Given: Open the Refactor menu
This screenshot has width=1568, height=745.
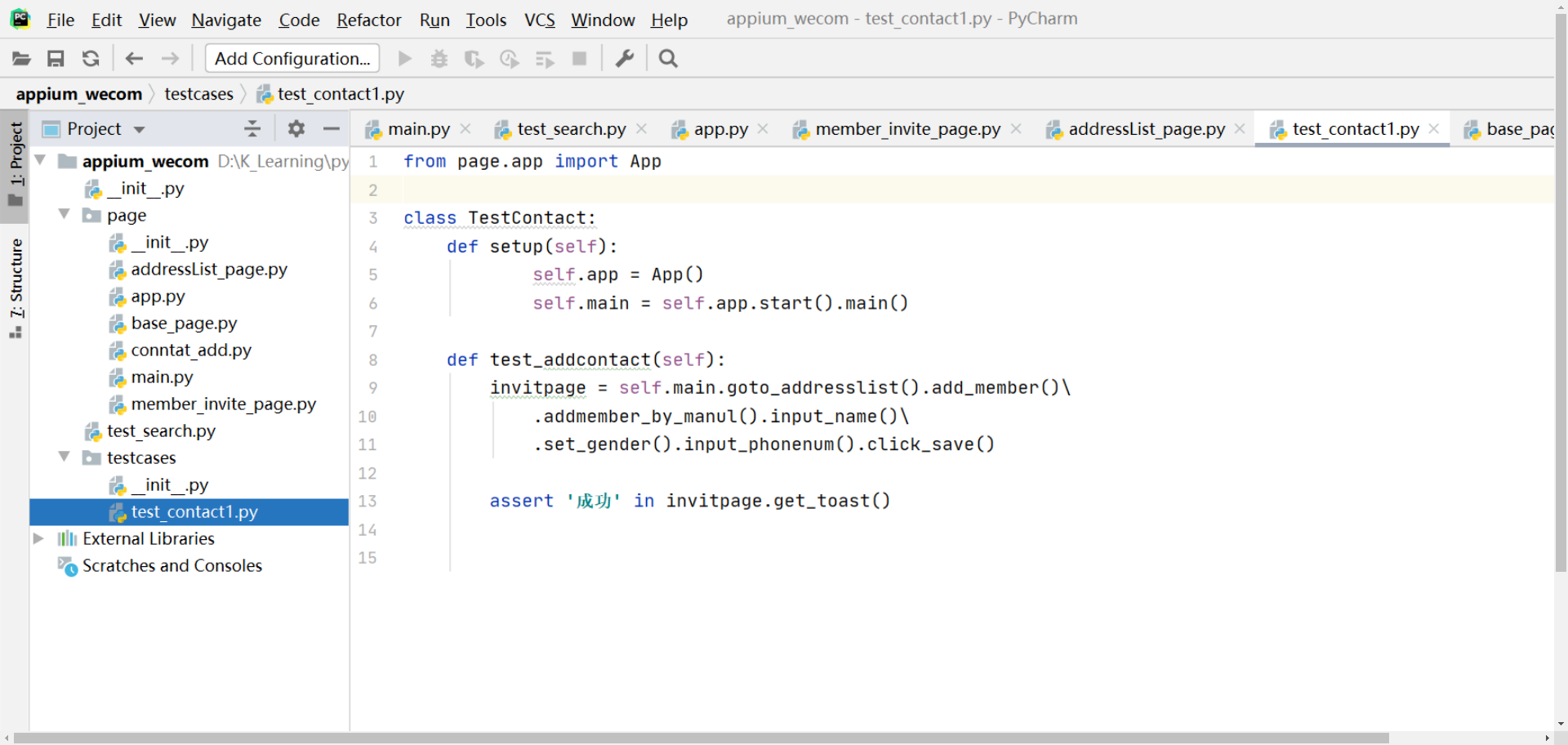Looking at the screenshot, I should click(369, 20).
